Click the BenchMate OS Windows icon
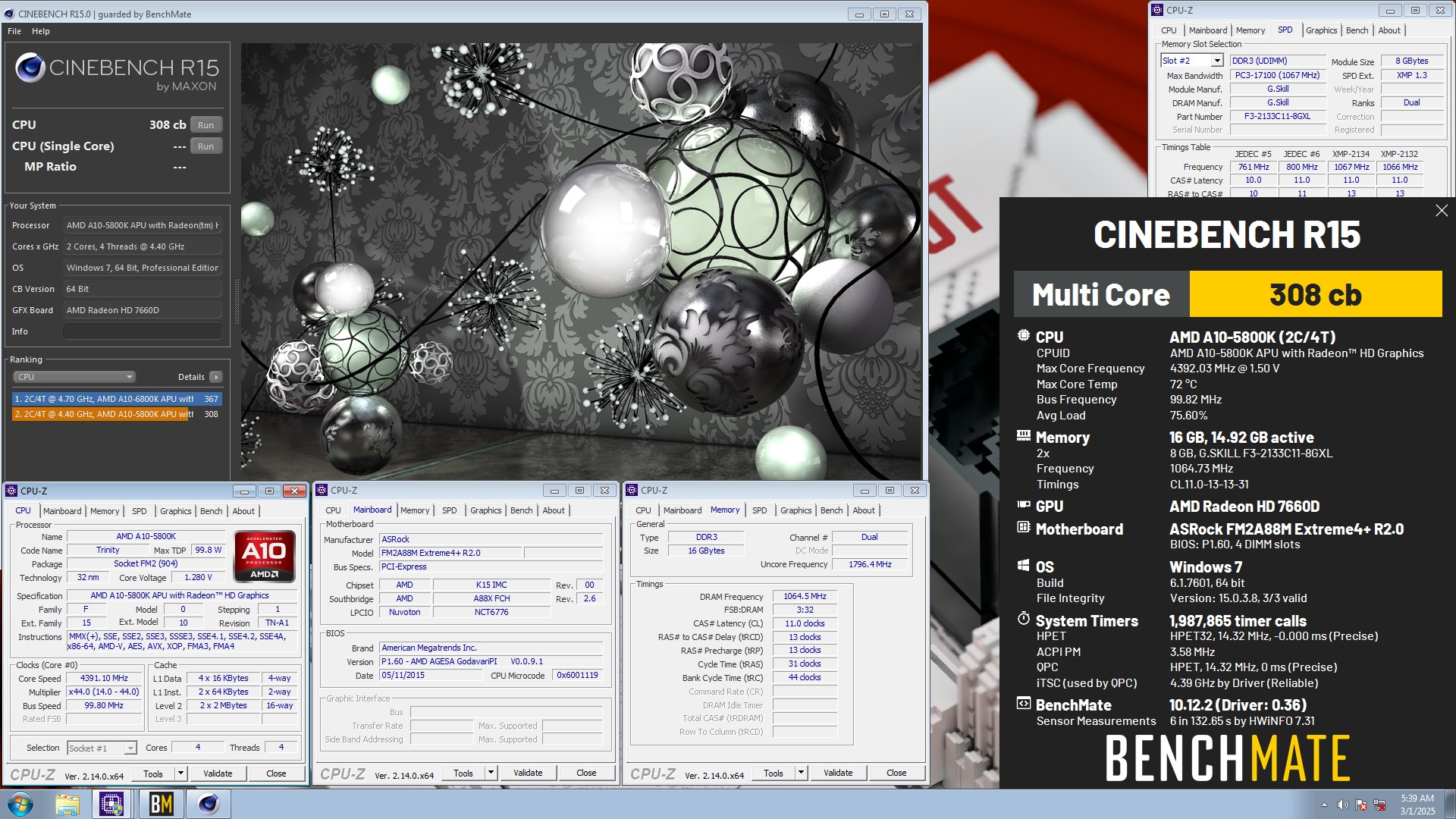 1023,566
